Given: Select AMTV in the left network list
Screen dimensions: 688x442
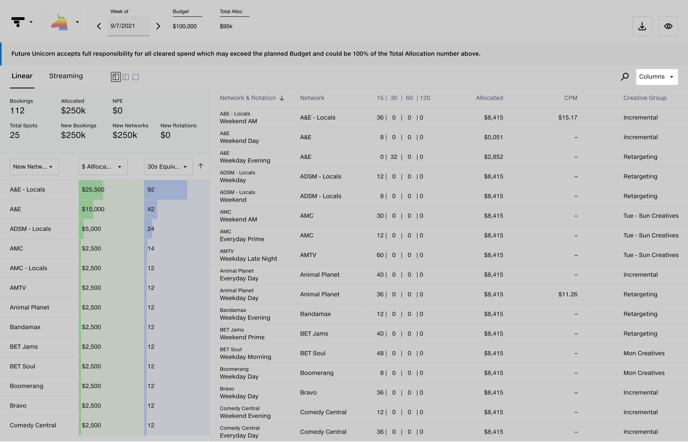Looking at the screenshot, I should point(18,288).
